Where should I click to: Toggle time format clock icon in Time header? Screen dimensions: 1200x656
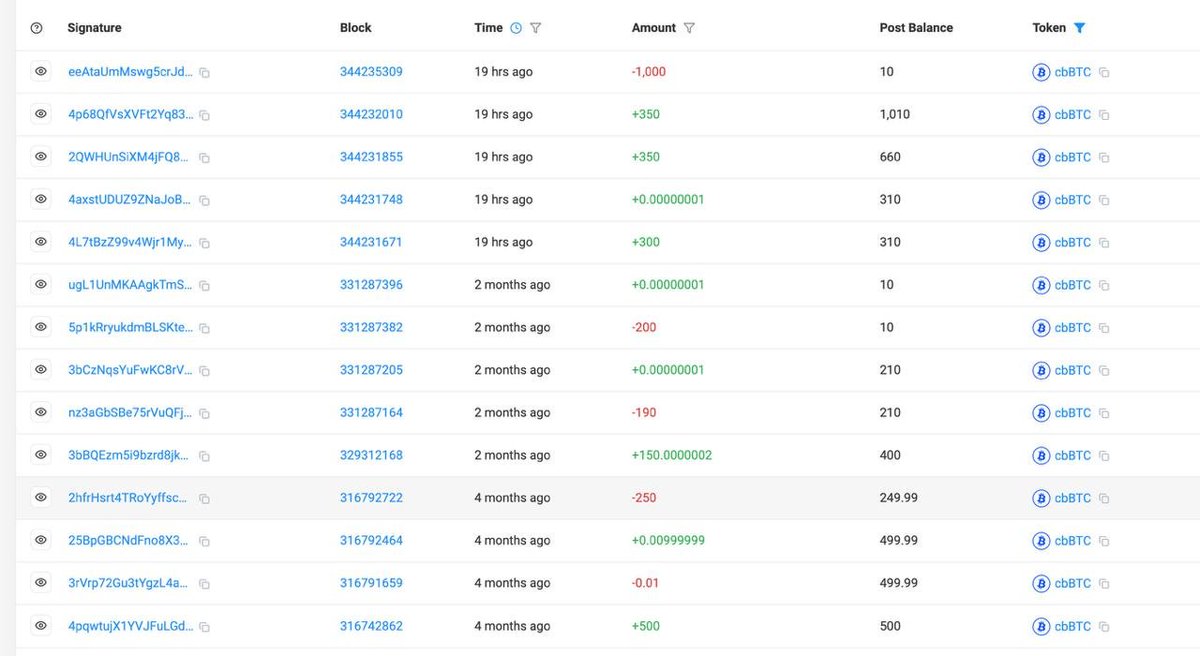pyautogui.click(x=516, y=28)
